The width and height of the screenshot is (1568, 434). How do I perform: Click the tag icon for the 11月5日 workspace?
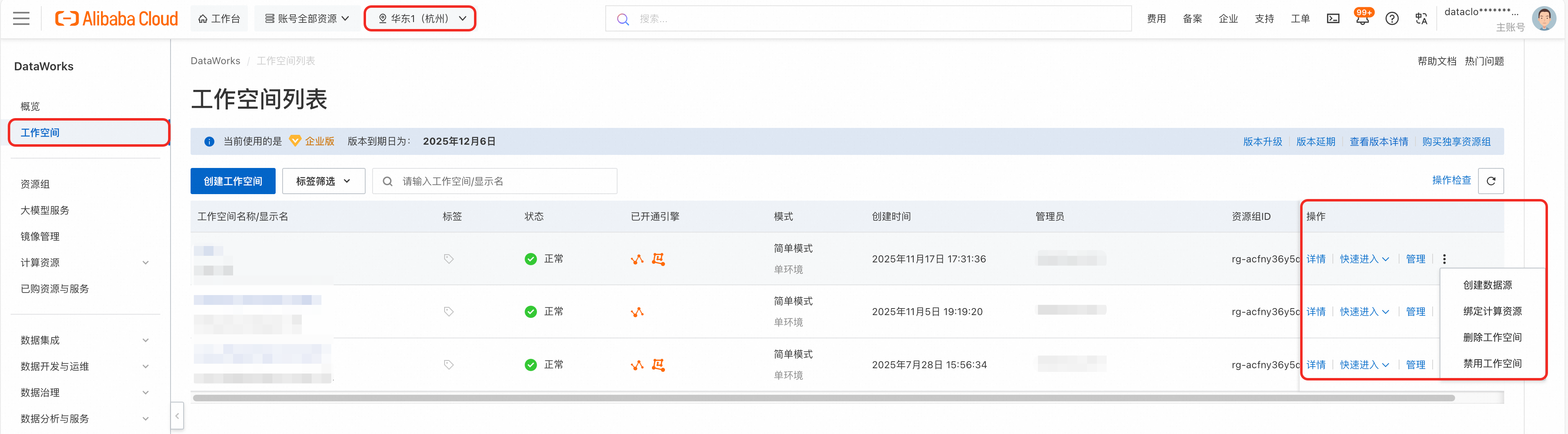(x=449, y=312)
